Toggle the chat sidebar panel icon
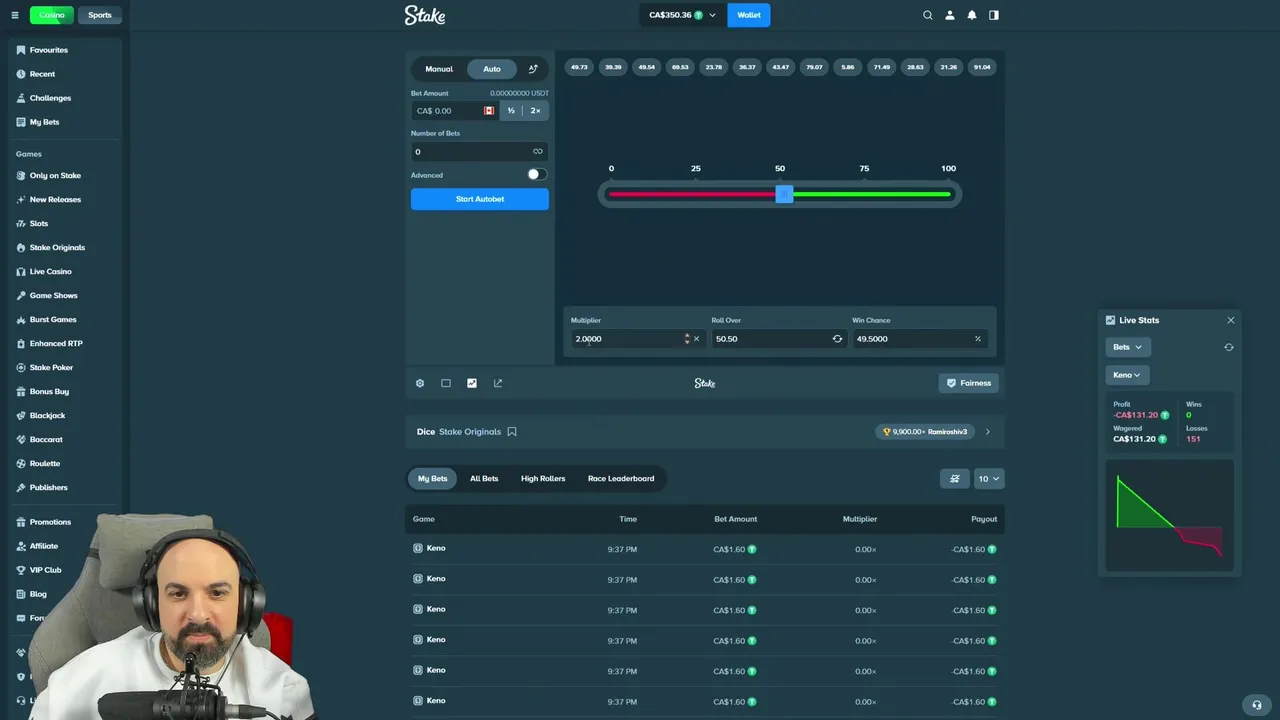This screenshot has height=720, width=1280. [994, 15]
